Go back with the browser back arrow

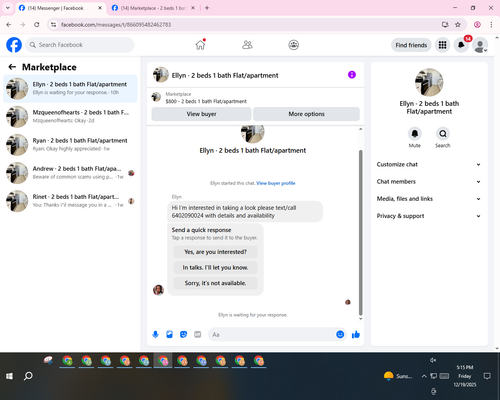pos(9,25)
